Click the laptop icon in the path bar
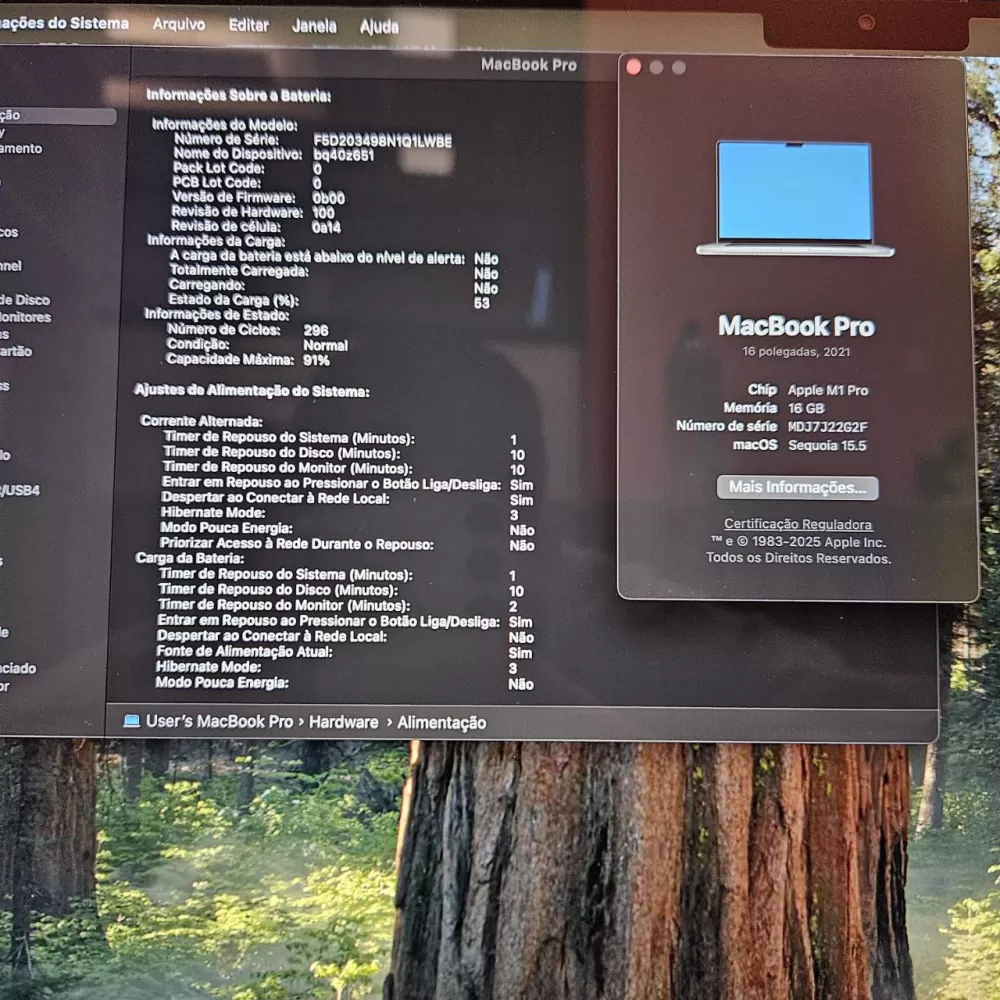This screenshot has height=1000, width=1000. coord(131,721)
